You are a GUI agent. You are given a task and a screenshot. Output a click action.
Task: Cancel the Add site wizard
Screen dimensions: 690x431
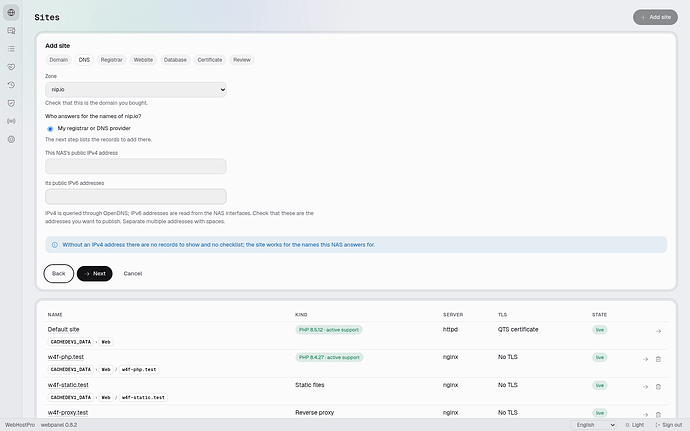point(132,273)
